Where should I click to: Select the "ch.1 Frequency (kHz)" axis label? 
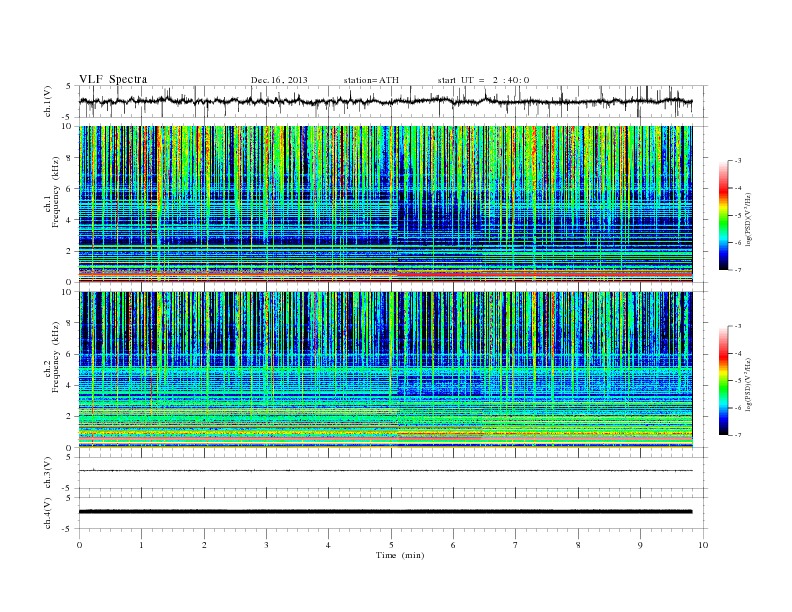tap(52, 192)
